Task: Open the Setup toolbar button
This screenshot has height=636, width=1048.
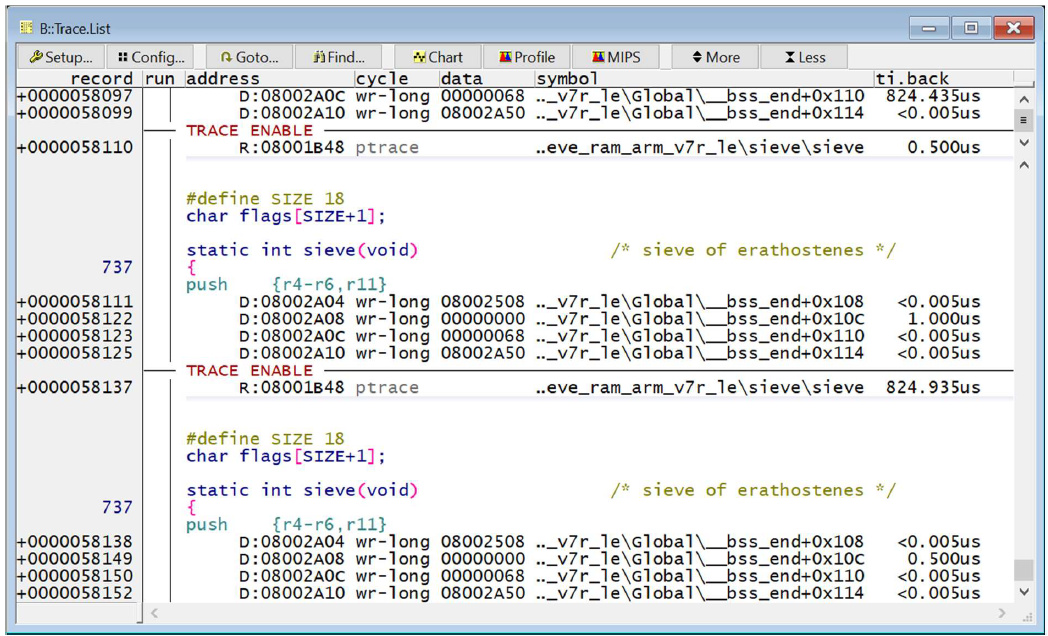Action: point(61,57)
